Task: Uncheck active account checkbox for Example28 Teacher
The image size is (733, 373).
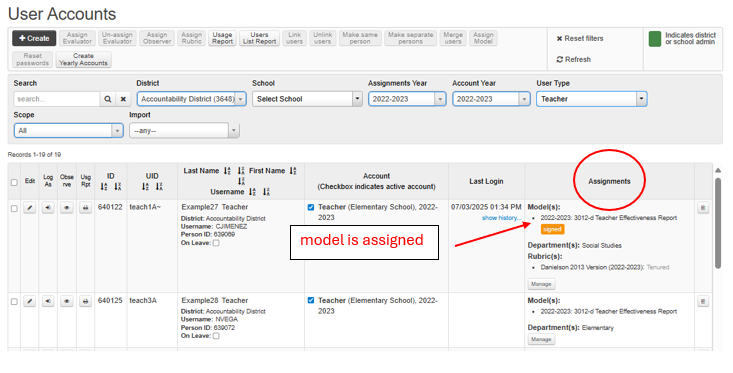Action: [311, 301]
